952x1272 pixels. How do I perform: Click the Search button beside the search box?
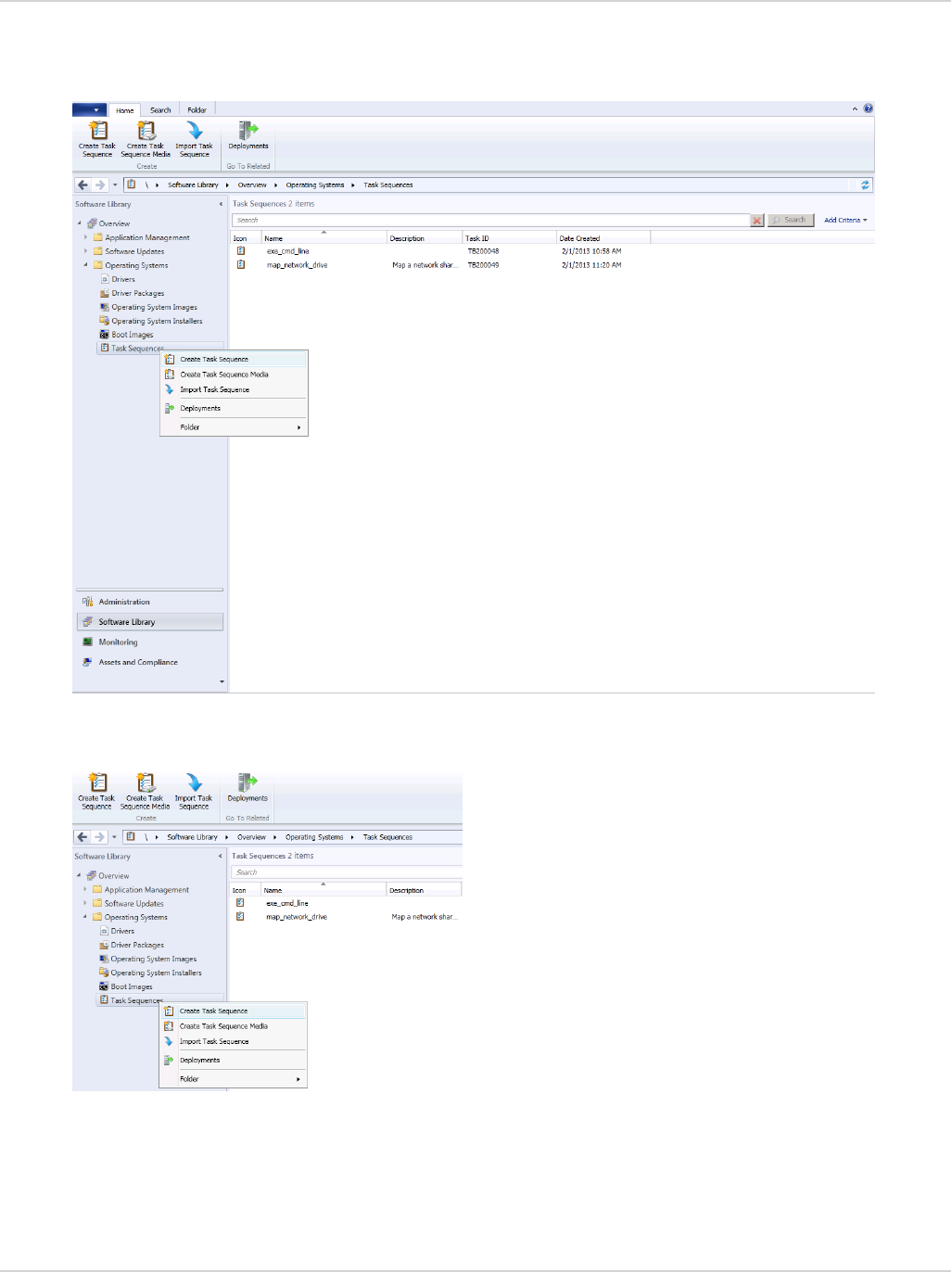pyautogui.click(x=791, y=221)
